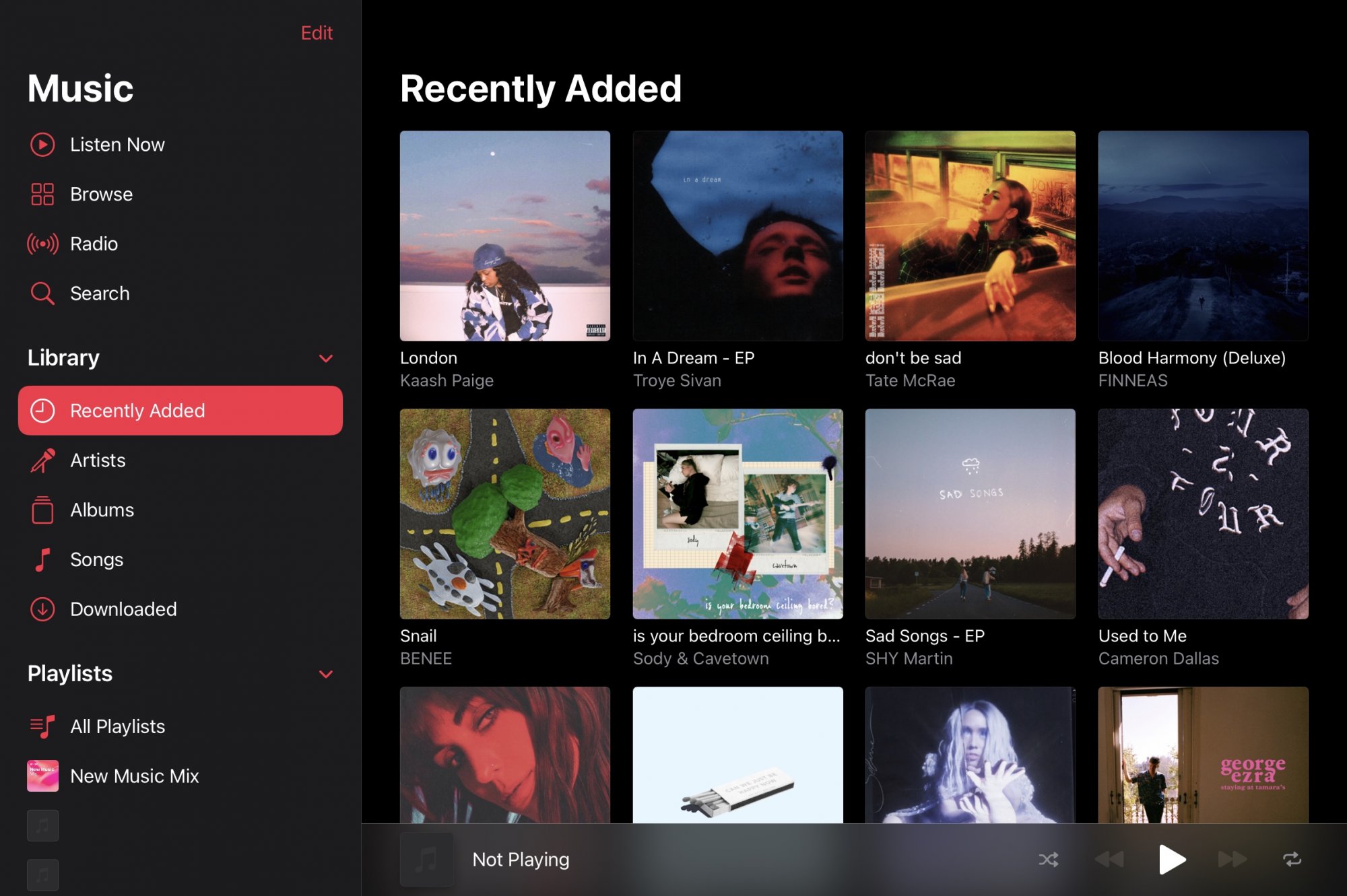Click the Artists microphone icon

point(42,460)
